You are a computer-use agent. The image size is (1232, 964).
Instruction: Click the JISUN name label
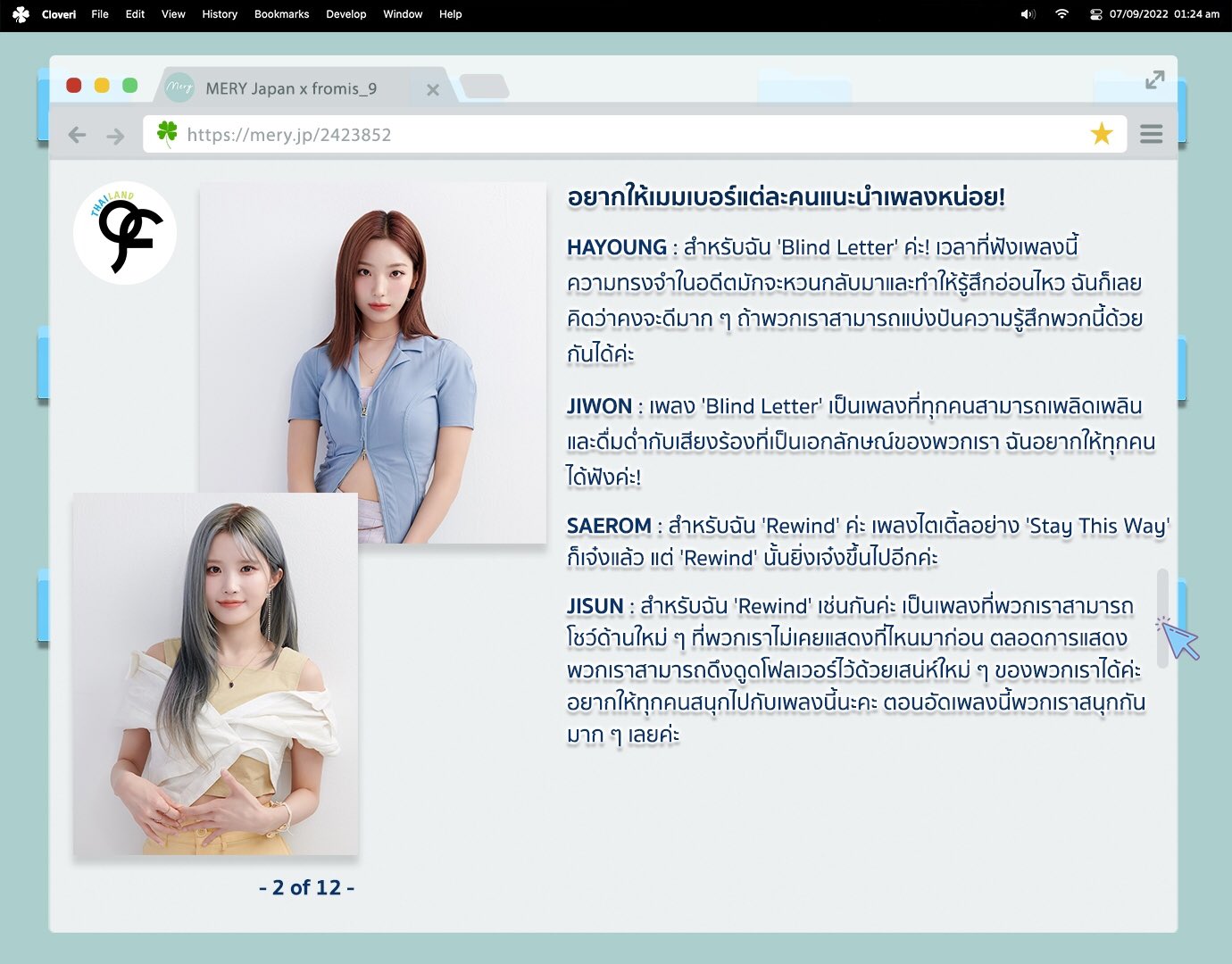[595, 606]
